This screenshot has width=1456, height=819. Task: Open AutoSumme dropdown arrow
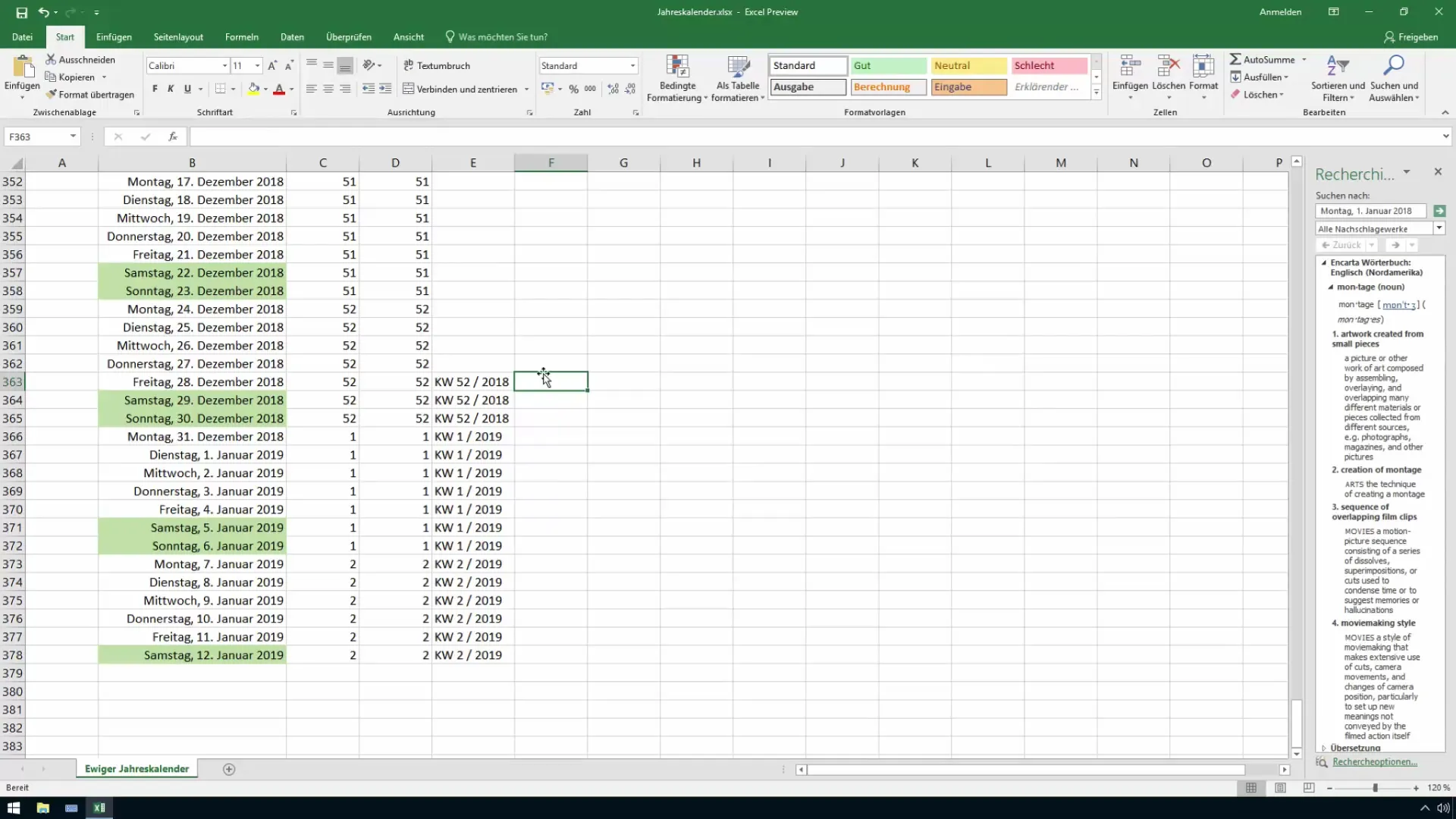click(x=1304, y=59)
